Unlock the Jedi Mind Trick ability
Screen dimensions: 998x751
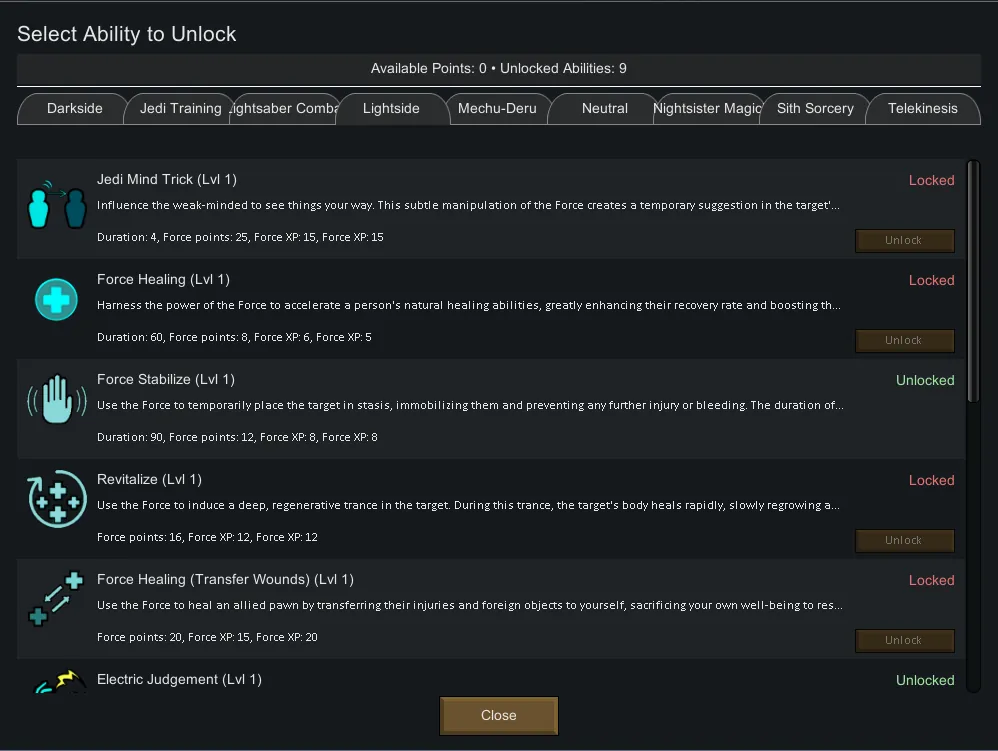pyautogui.click(x=904, y=241)
